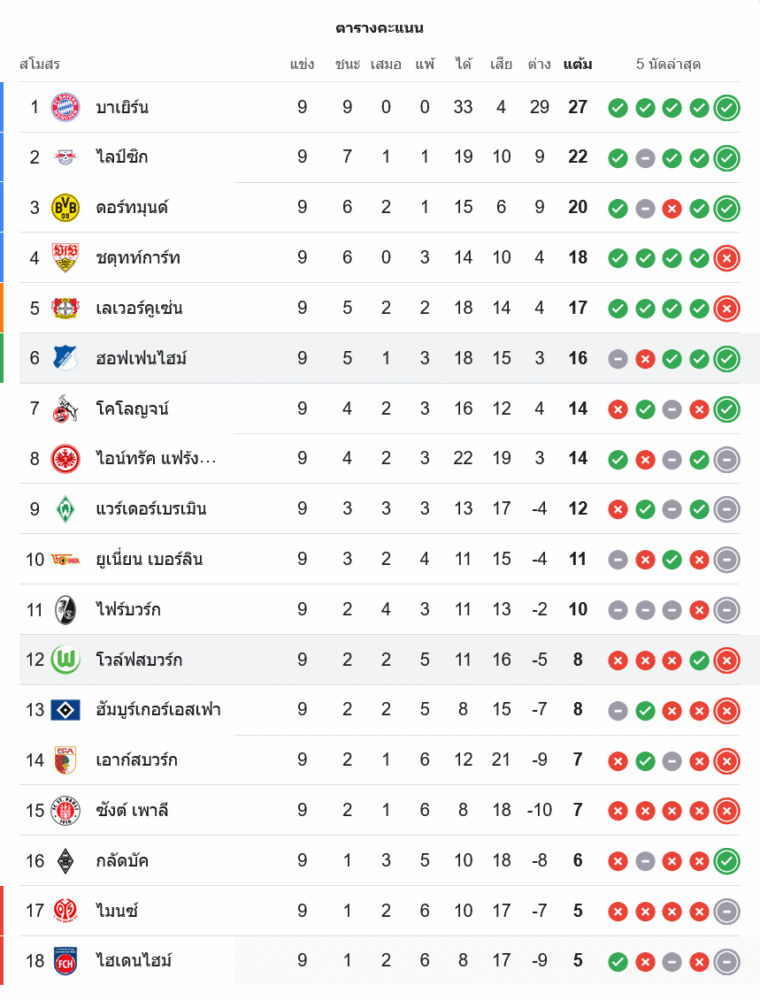Viewport: 760px width, 1000px height.
Task: Click the Wolfsburg club logo
Action: (65, 660)
